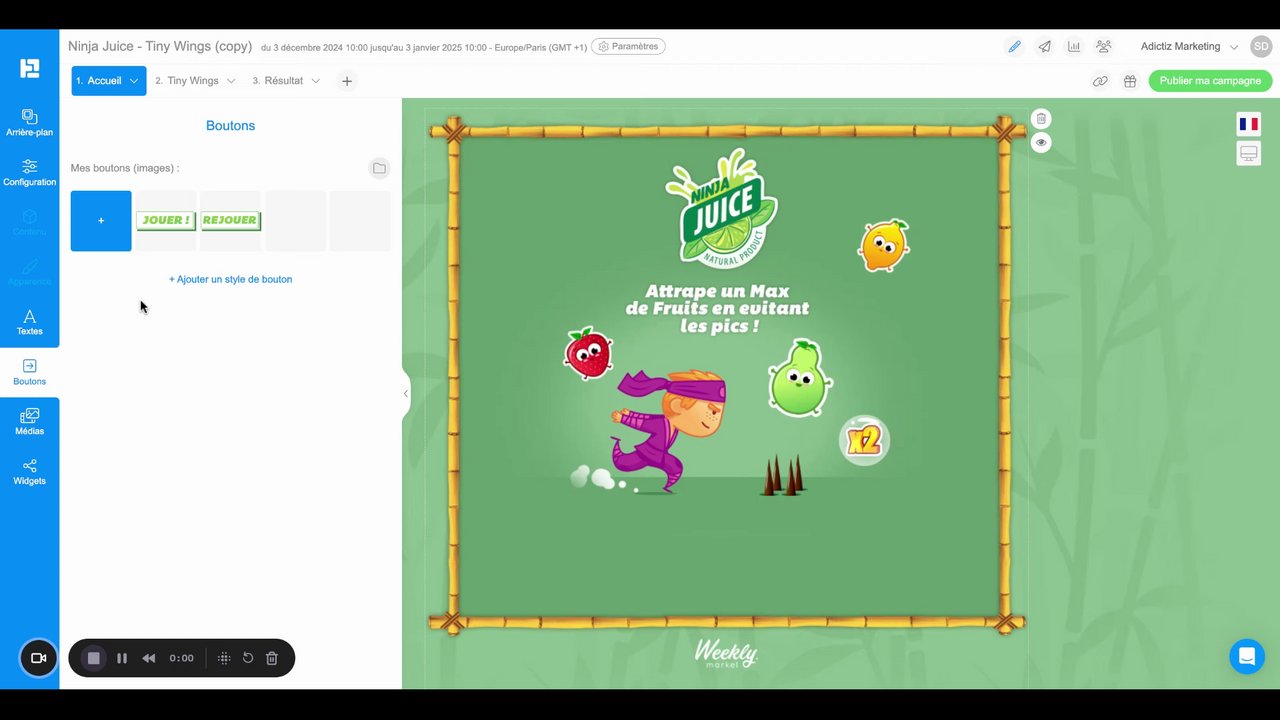Screen dimensions: 1280x720
Task: Click the app logo in the sidebar
Action: [29, 68]
